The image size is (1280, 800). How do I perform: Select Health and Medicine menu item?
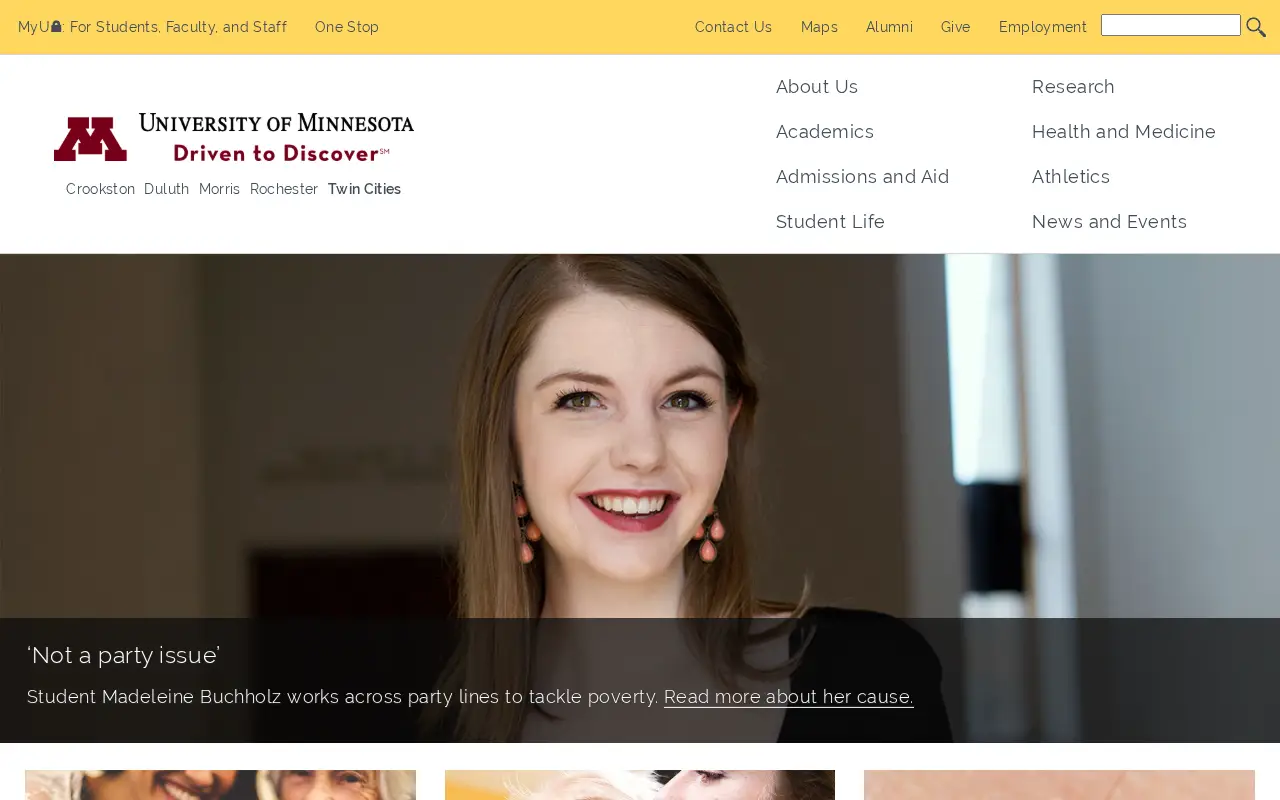point(1124,132)
